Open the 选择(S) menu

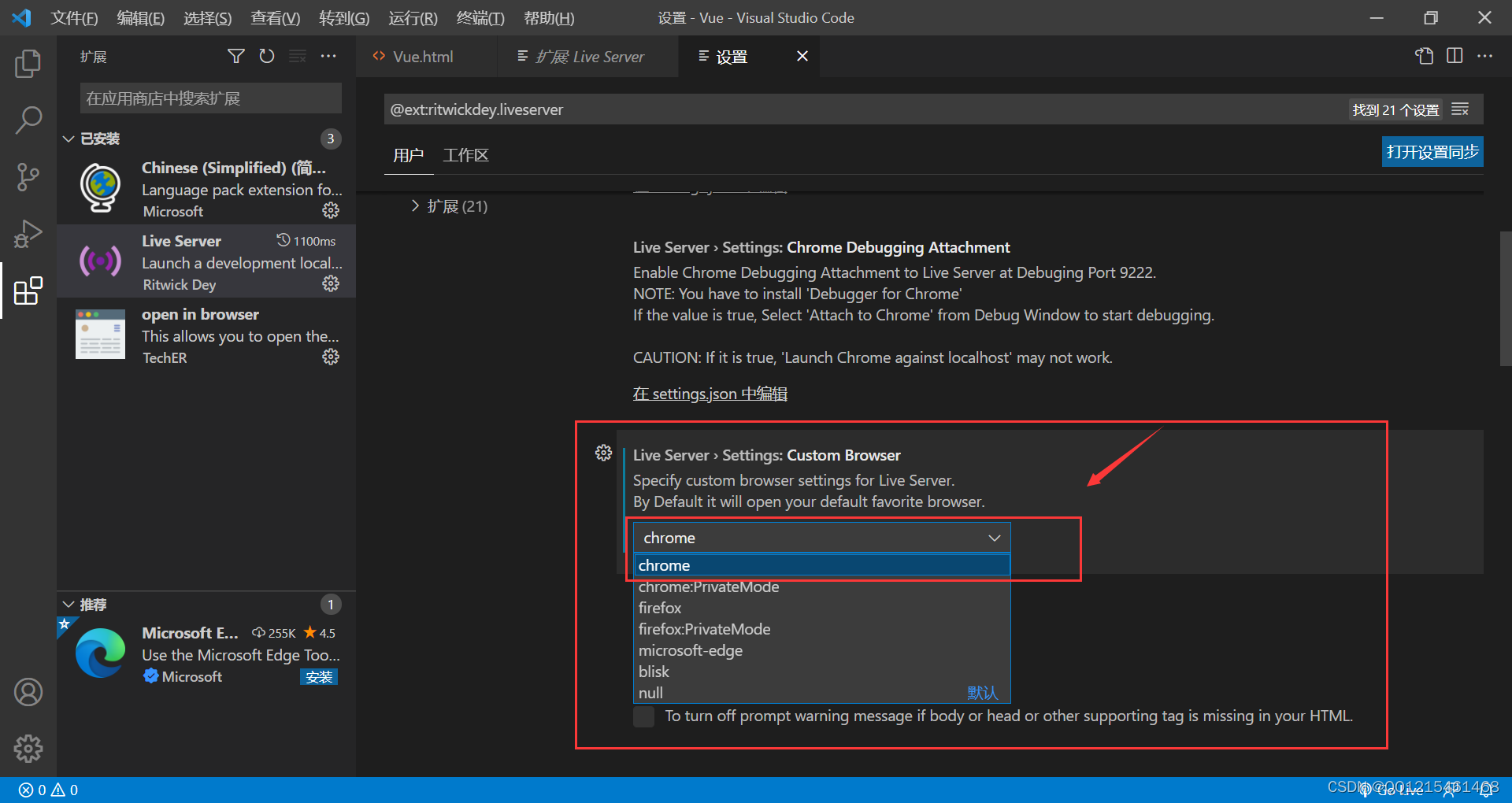(208, 17)
